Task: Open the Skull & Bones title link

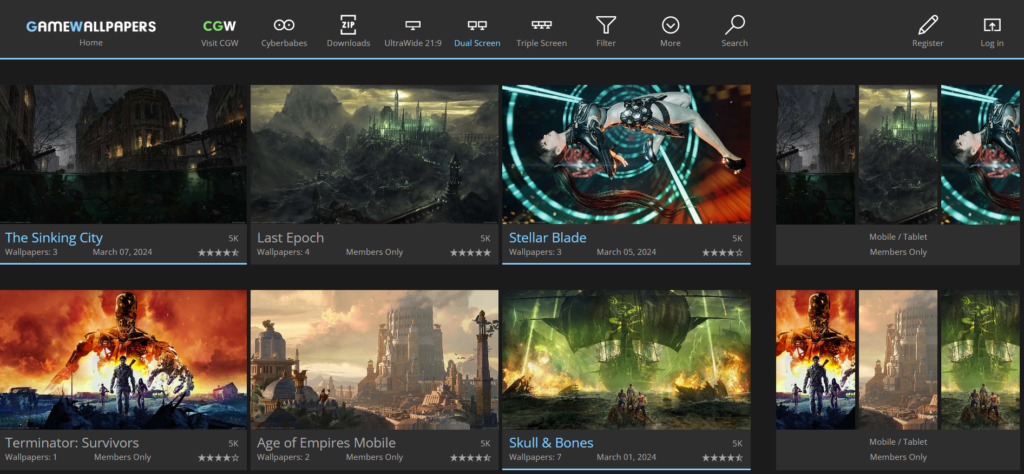Action: click(550, 443)
